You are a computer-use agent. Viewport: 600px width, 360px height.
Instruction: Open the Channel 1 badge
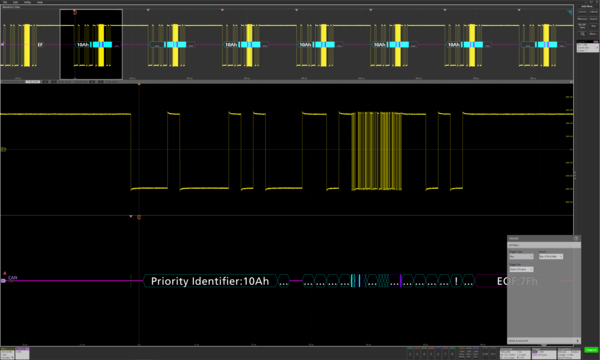click(x=7, y=353)
